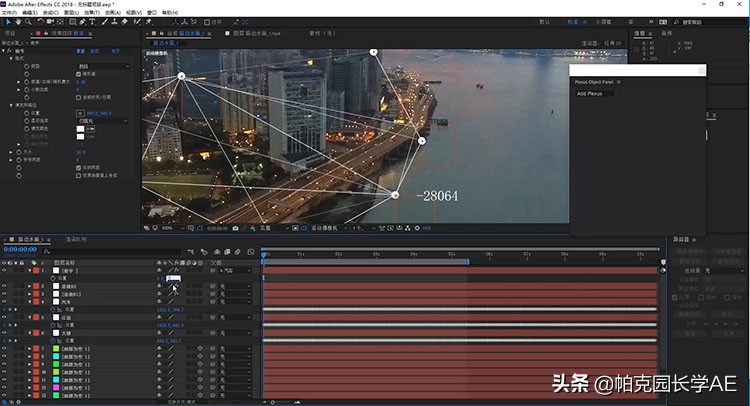Open the viewer magnification 100% dropdown

[170, 228]
